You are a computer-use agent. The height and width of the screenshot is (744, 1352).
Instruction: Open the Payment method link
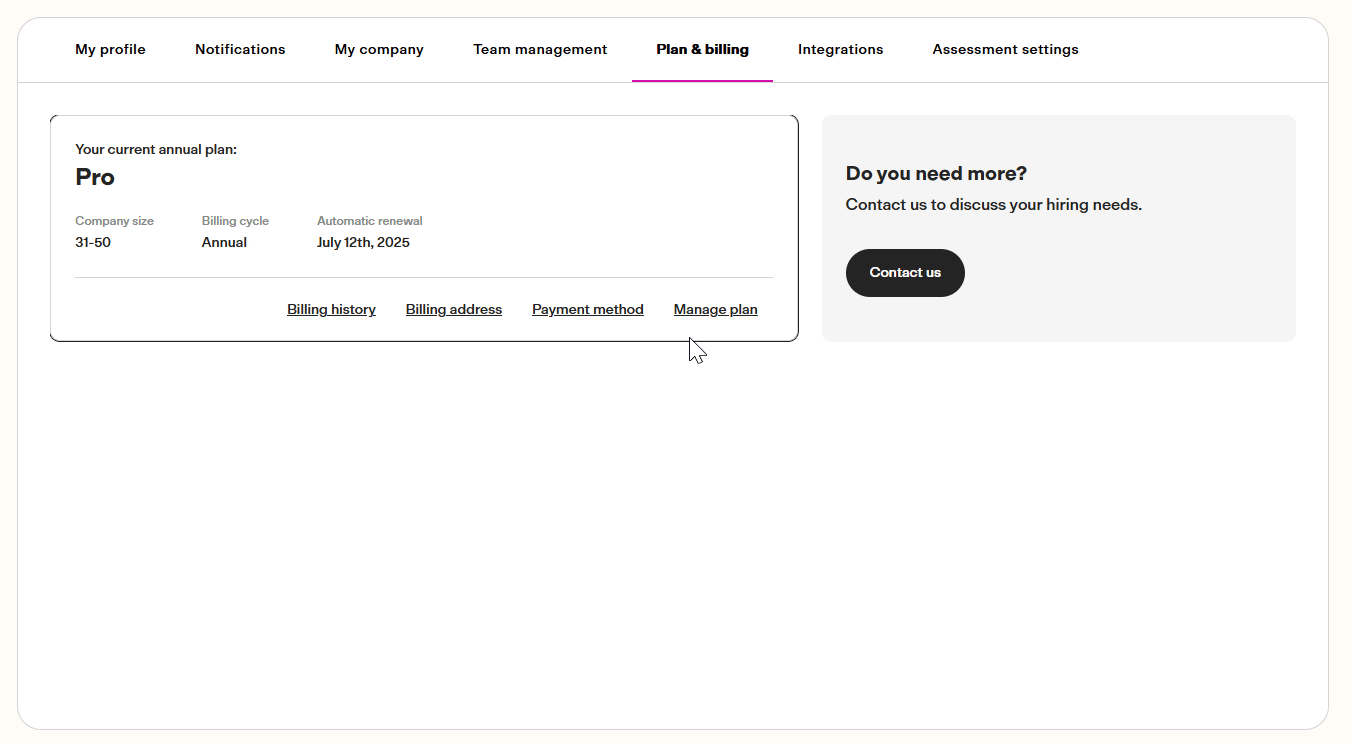point(588,310)
